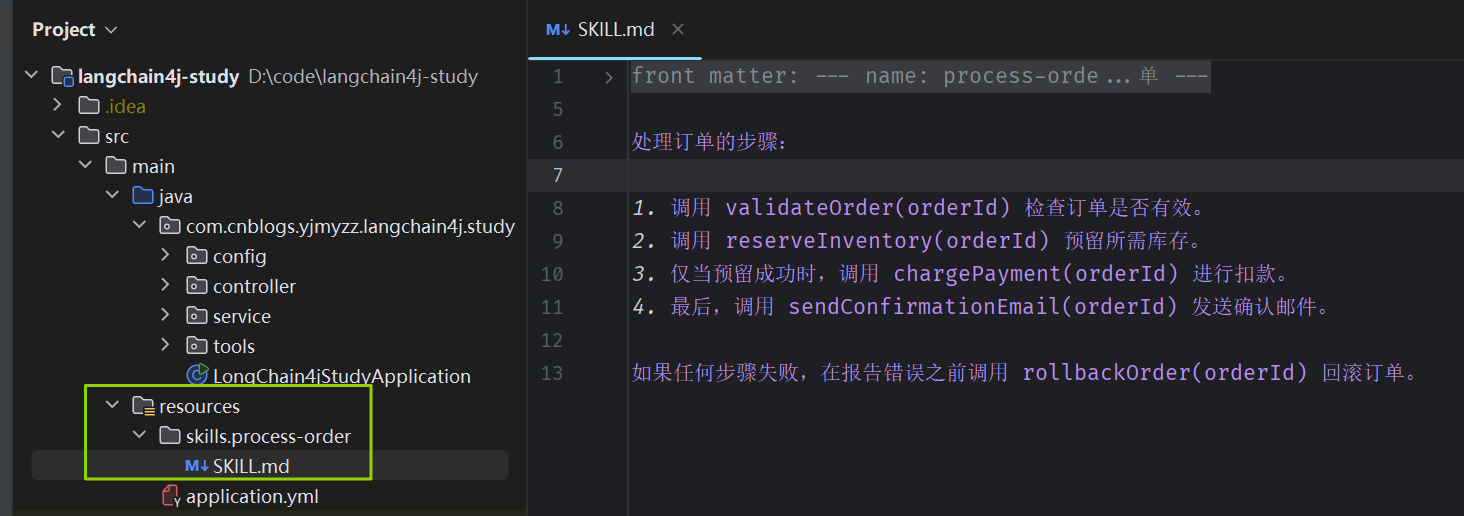Screen dimensions: 1464x516
Task: Expand the controller package
Action: pos(165,286)
